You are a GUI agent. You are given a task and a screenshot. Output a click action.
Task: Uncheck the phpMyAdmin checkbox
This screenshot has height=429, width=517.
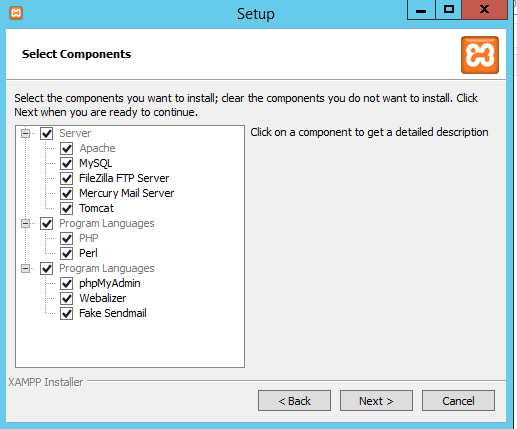67,283
